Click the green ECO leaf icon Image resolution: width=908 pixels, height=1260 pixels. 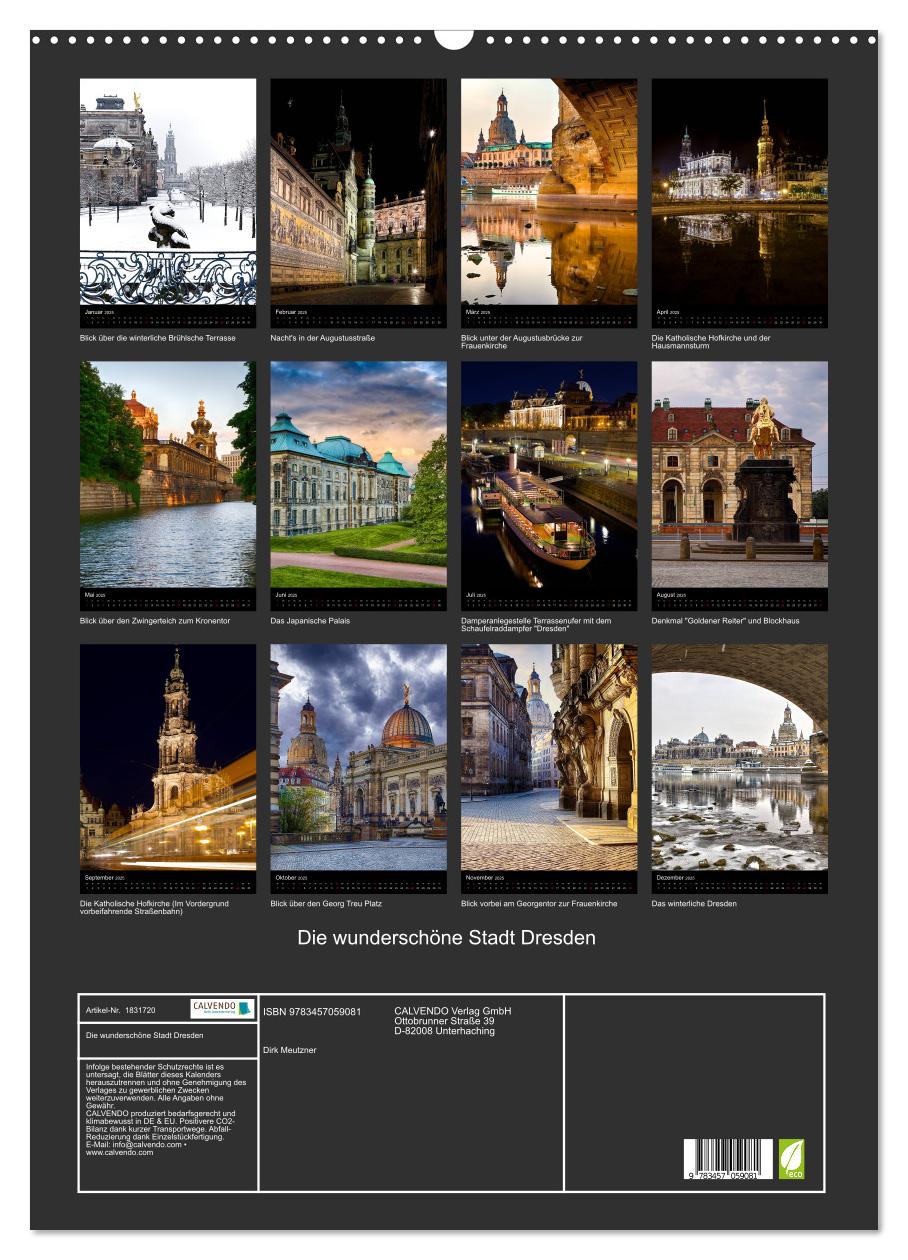point(792,1159)
